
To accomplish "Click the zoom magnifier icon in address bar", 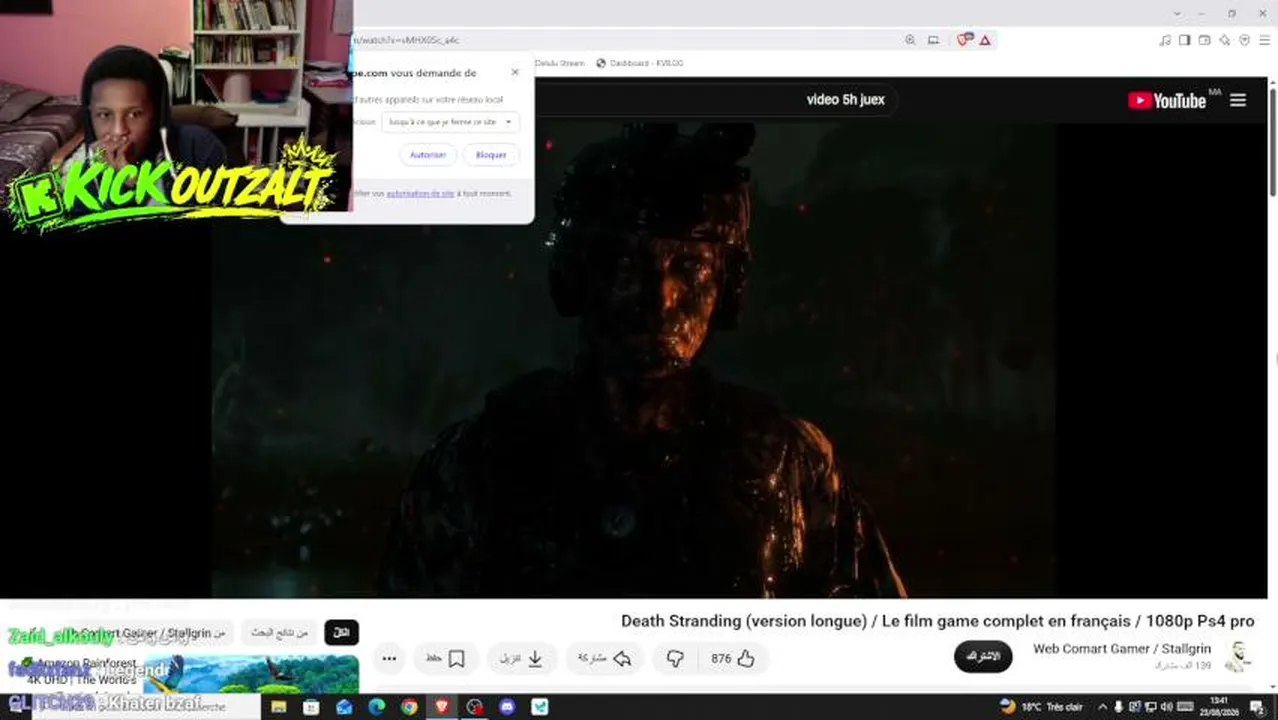I will (910, 40).
